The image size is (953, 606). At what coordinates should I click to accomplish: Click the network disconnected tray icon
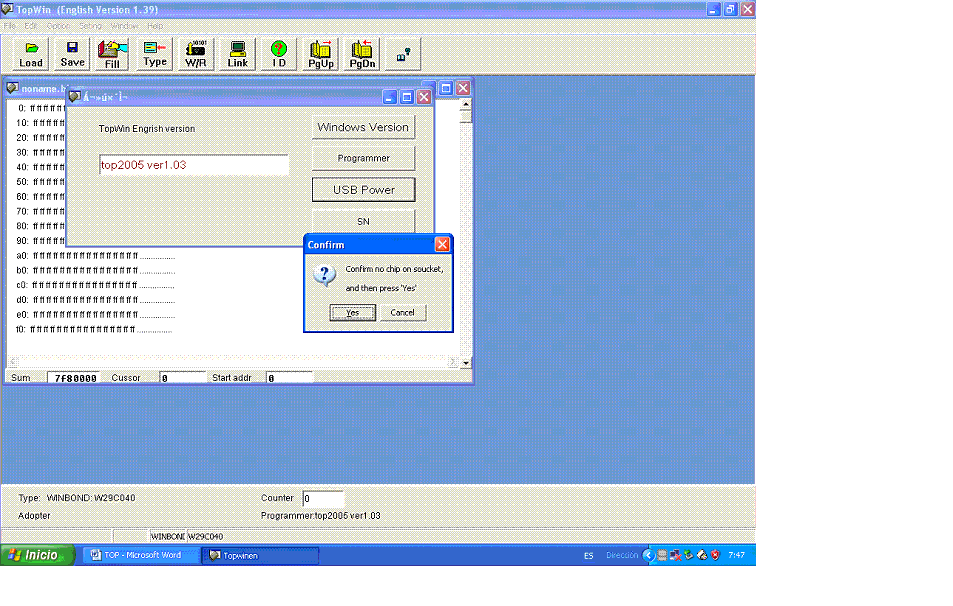tap(675, 555)
